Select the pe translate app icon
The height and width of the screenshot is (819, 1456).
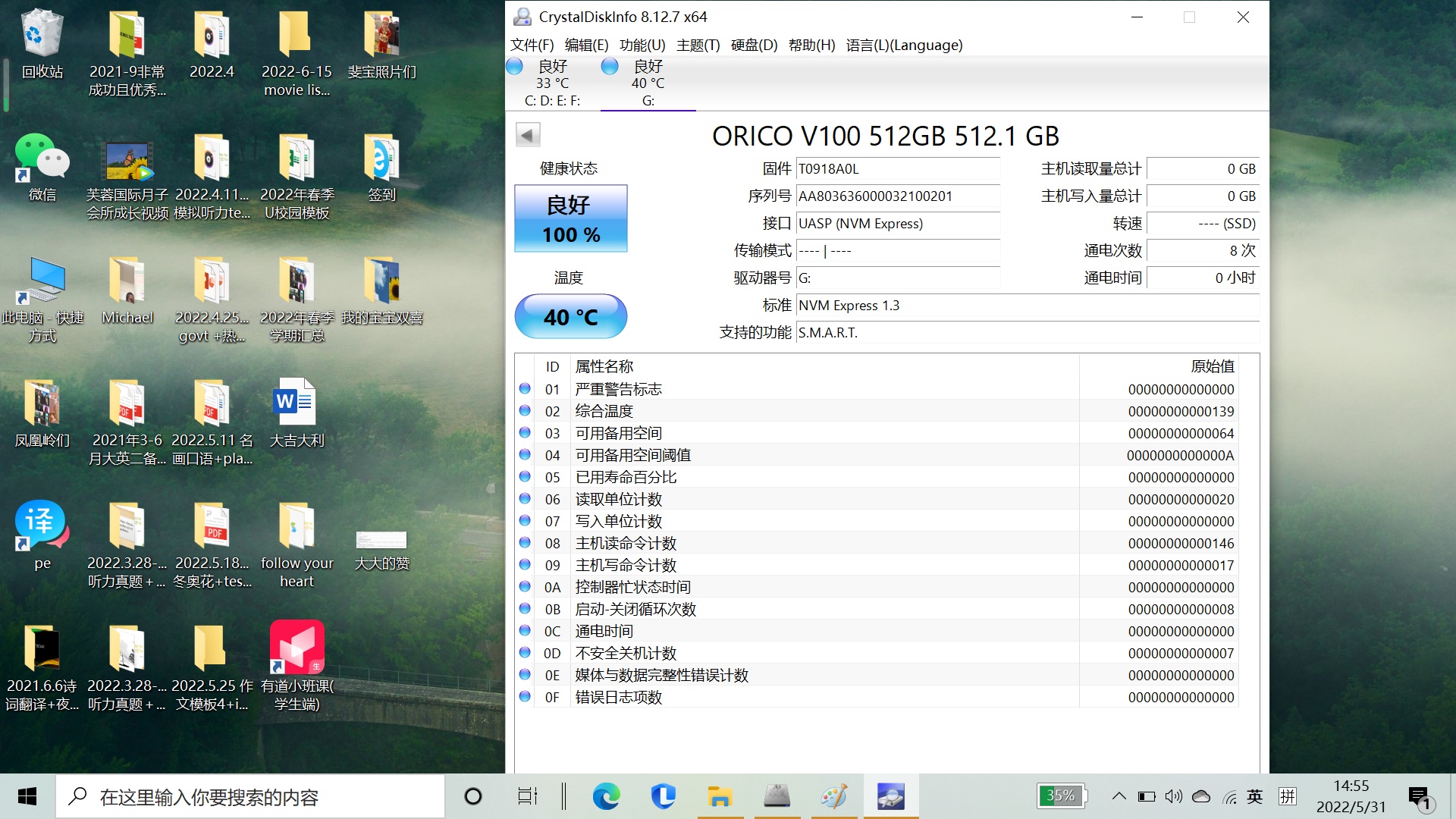point(42,535)
